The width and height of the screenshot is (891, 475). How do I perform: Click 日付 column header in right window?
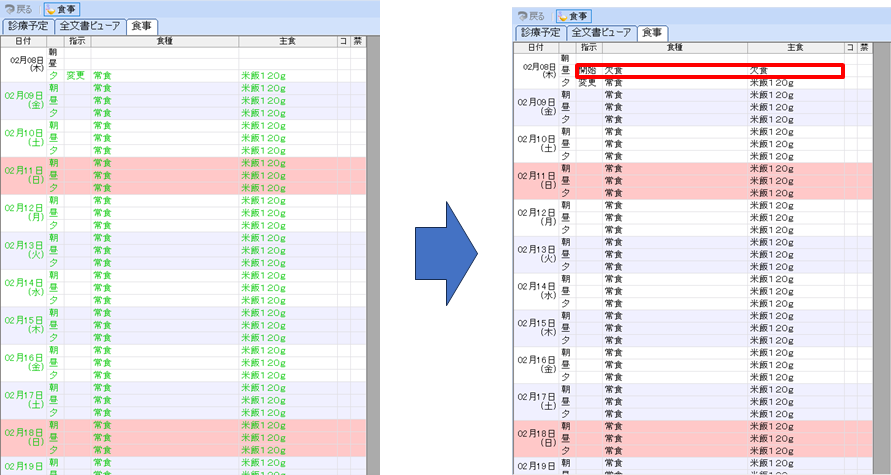click(x=536, y=47)
